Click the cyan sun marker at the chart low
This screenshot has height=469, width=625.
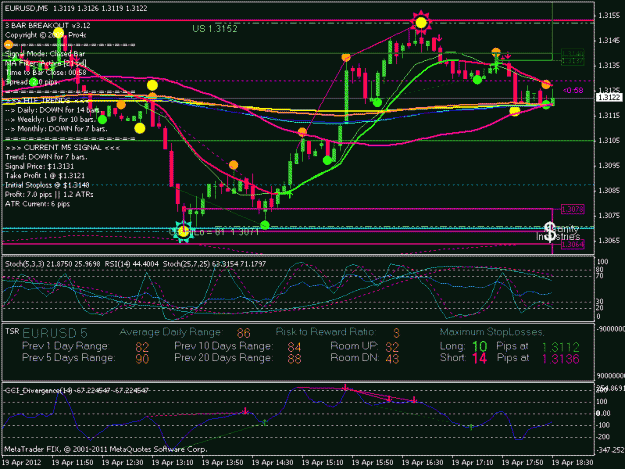pyautogui.click(x=183, y=232)
